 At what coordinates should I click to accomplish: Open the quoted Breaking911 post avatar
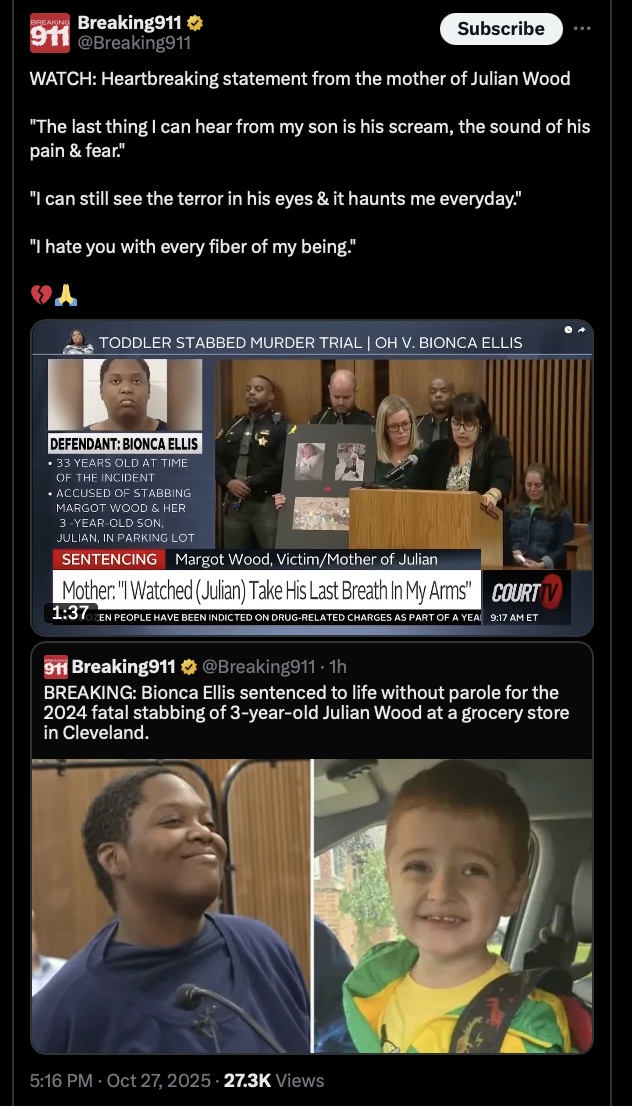(56, 667)
